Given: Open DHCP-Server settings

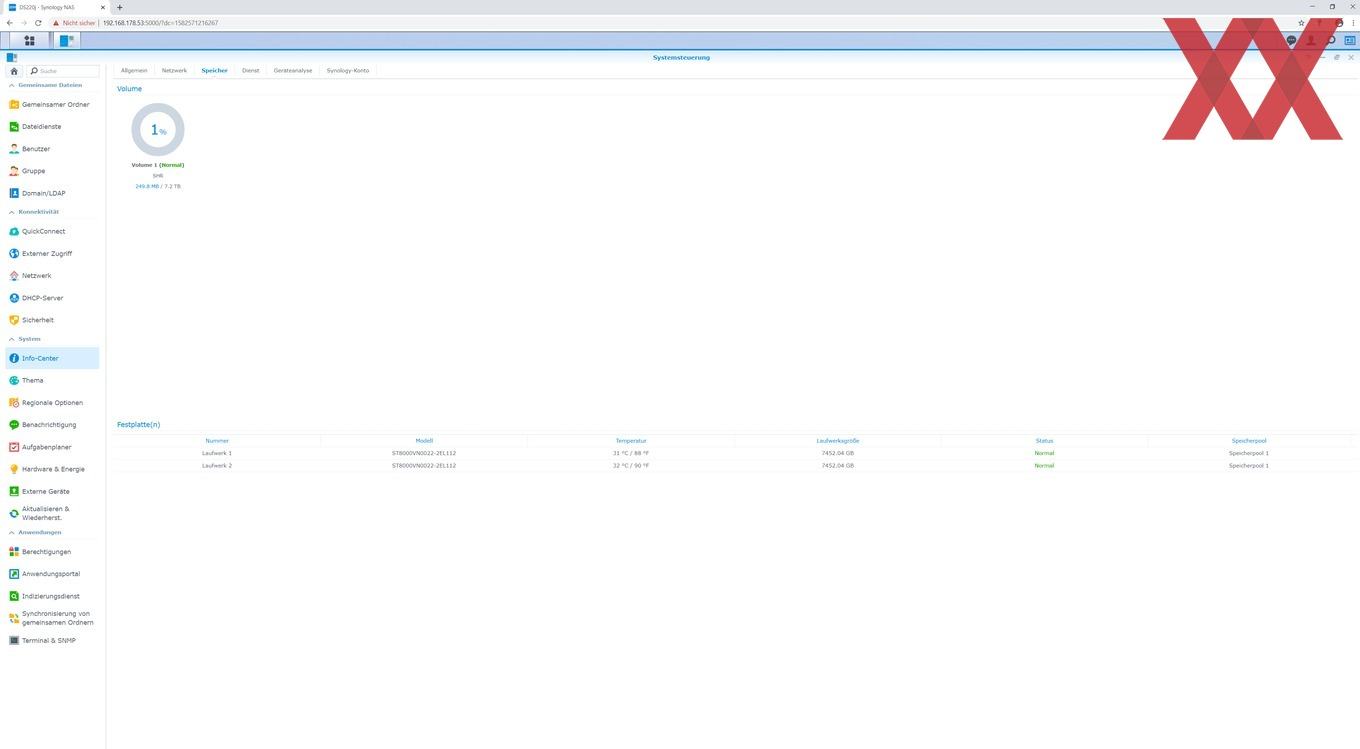Looking at the screenshot, I should pyautogui.click(x=52, y=298).
